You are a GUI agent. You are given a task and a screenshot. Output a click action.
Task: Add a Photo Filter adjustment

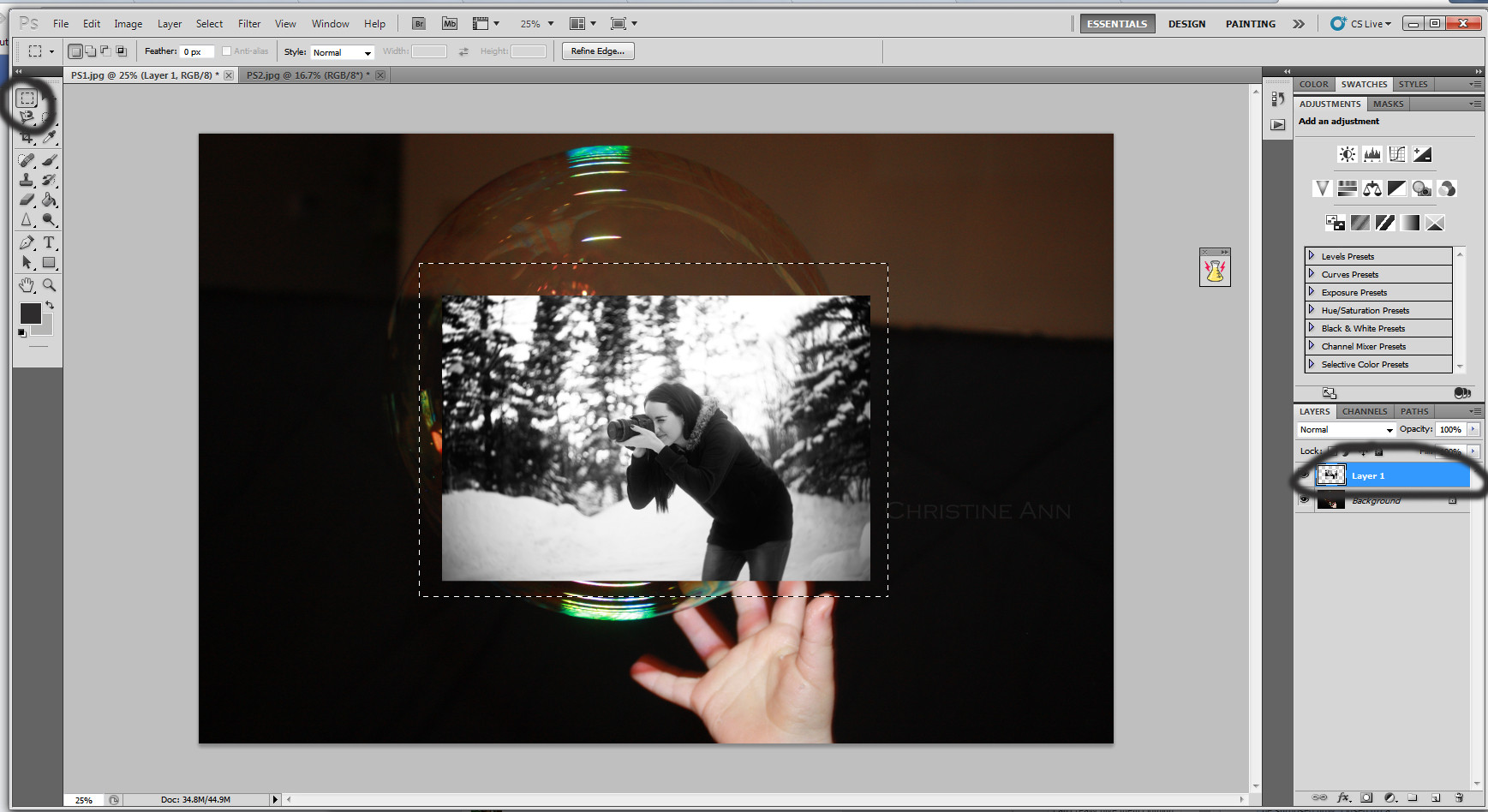1422,188
